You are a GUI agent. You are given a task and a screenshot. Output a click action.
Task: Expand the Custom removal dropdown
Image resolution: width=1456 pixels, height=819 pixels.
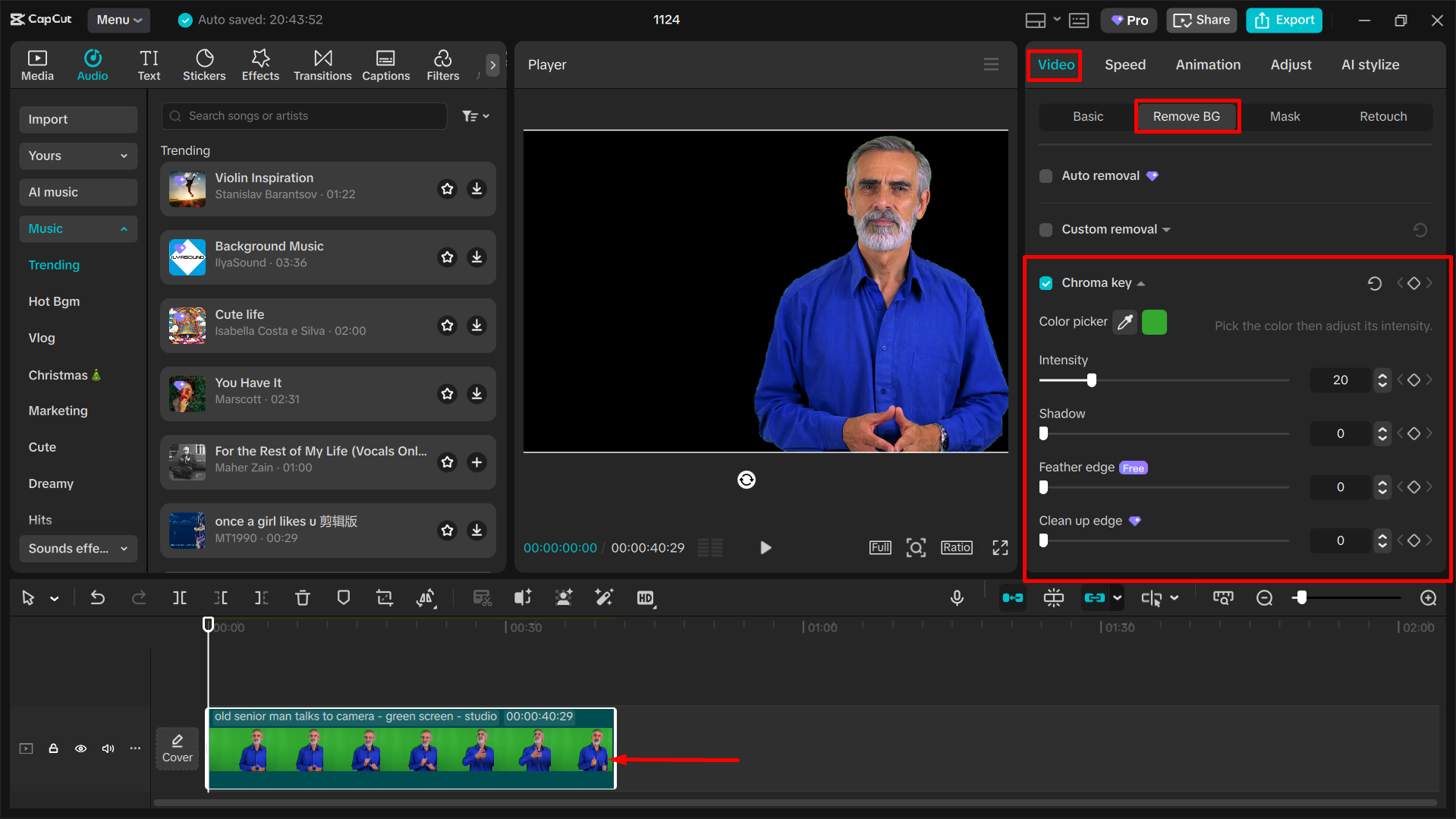[x=1166, y=229]
